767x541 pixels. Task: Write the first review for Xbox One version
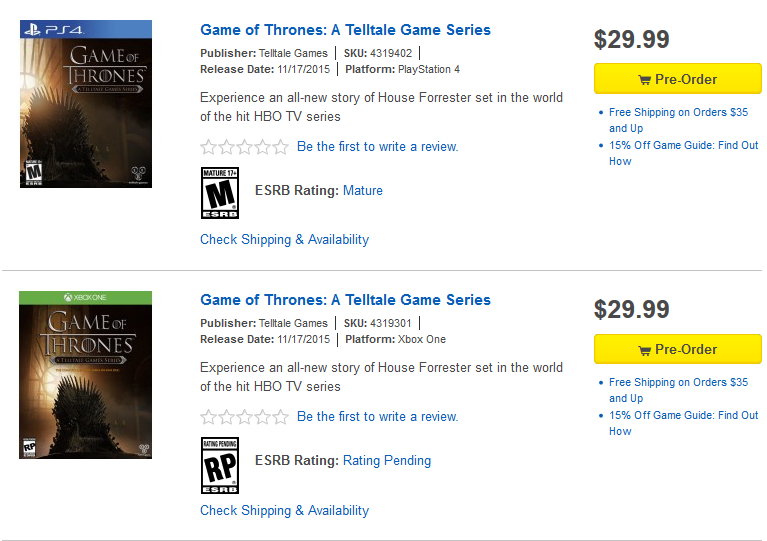(x=377, y=417)
